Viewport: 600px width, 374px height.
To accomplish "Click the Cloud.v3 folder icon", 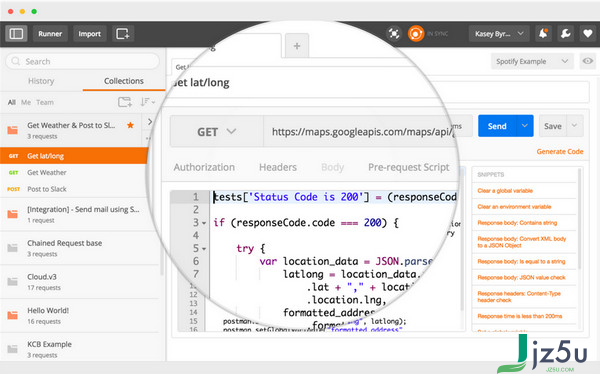I will pos(13,282).
